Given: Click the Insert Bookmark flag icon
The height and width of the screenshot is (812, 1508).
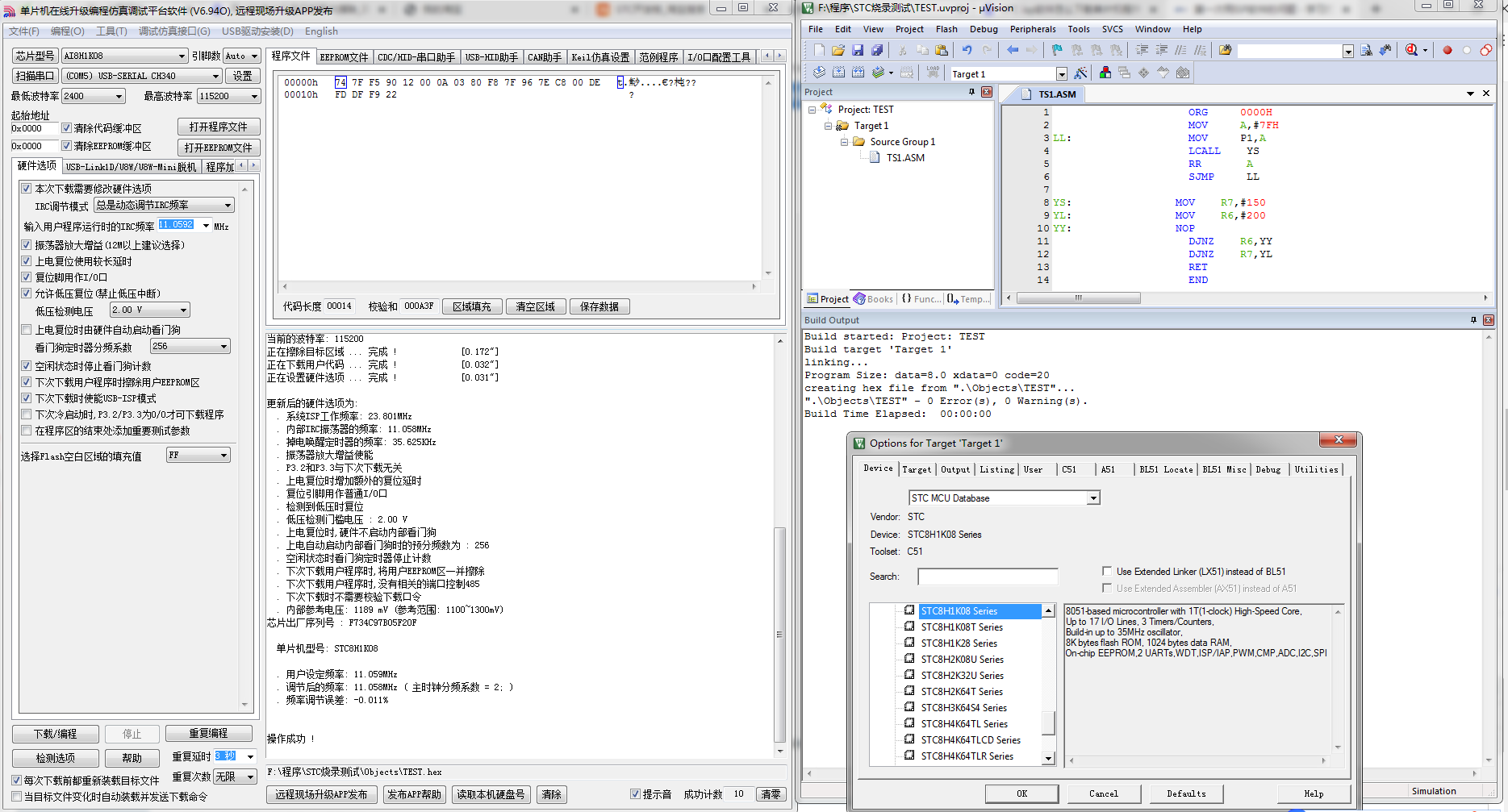Looking at the screenshot, I should tap(1056, 50).
